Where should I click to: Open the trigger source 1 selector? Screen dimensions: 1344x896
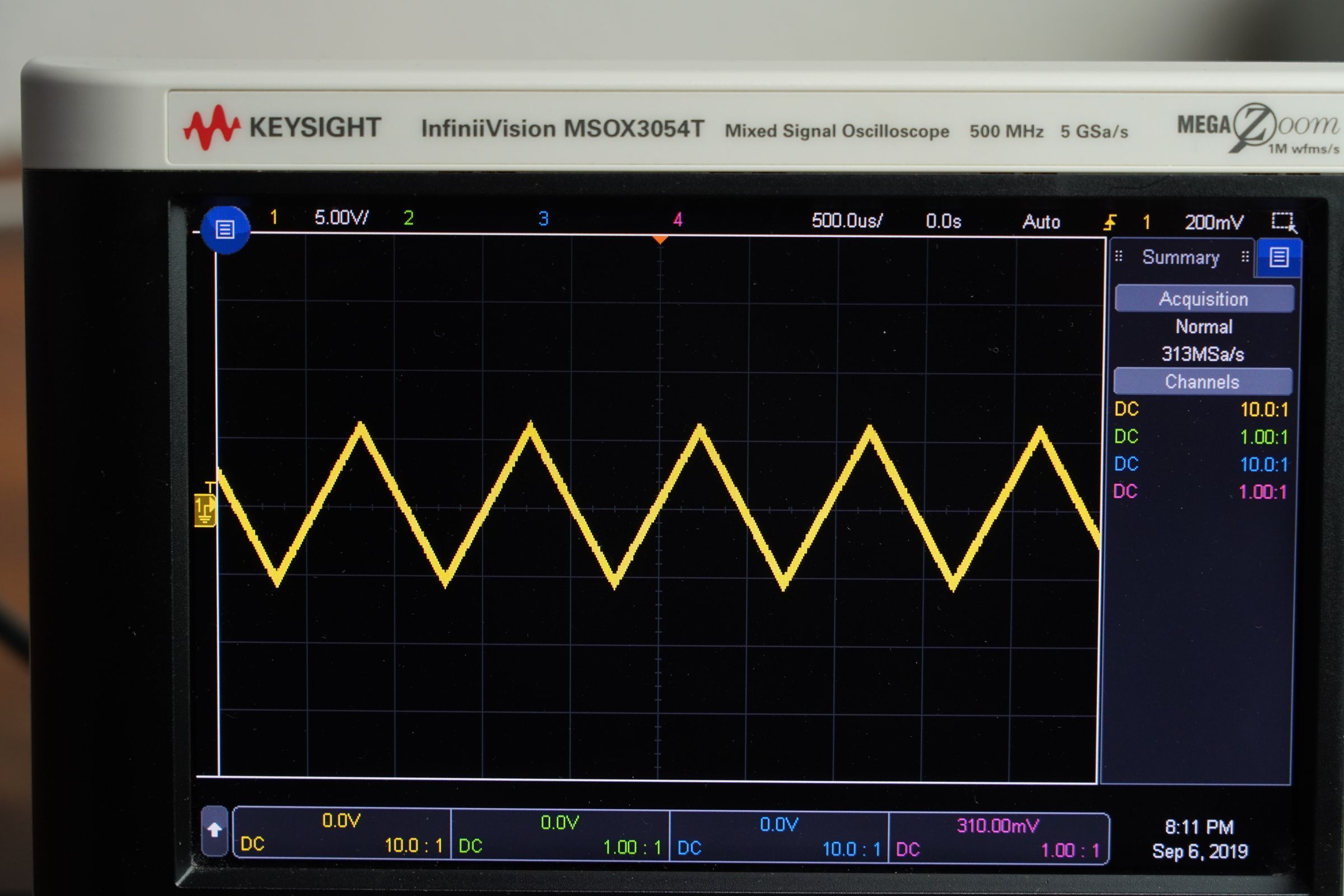click(x=1147, y=222)
